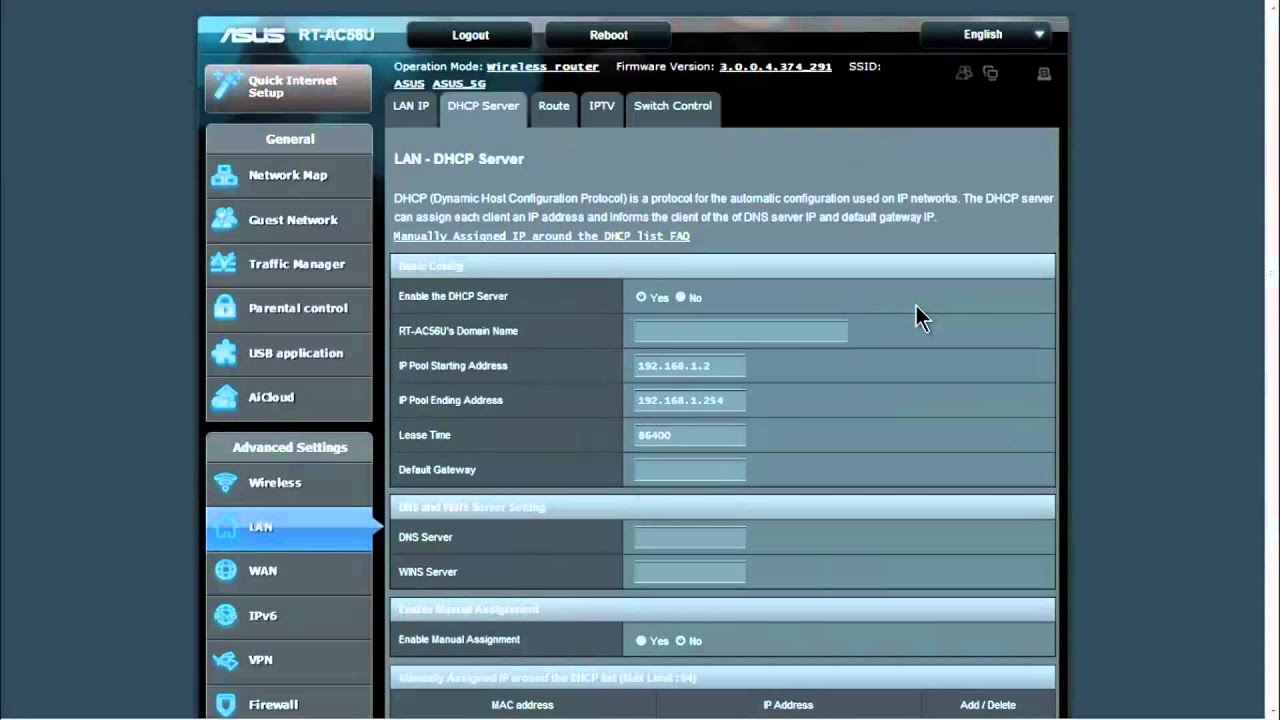Click the Guest Network icon

[225, 219]
